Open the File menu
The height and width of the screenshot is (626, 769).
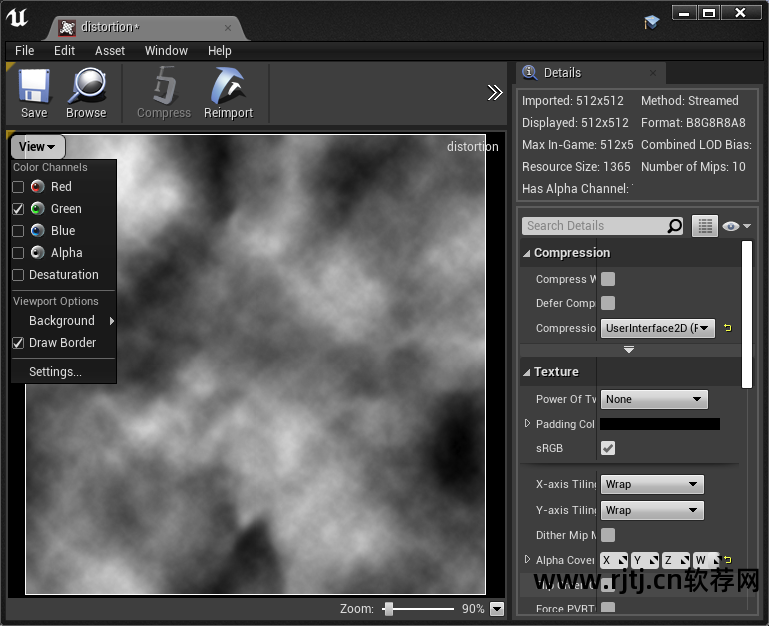tap(25, 51)
